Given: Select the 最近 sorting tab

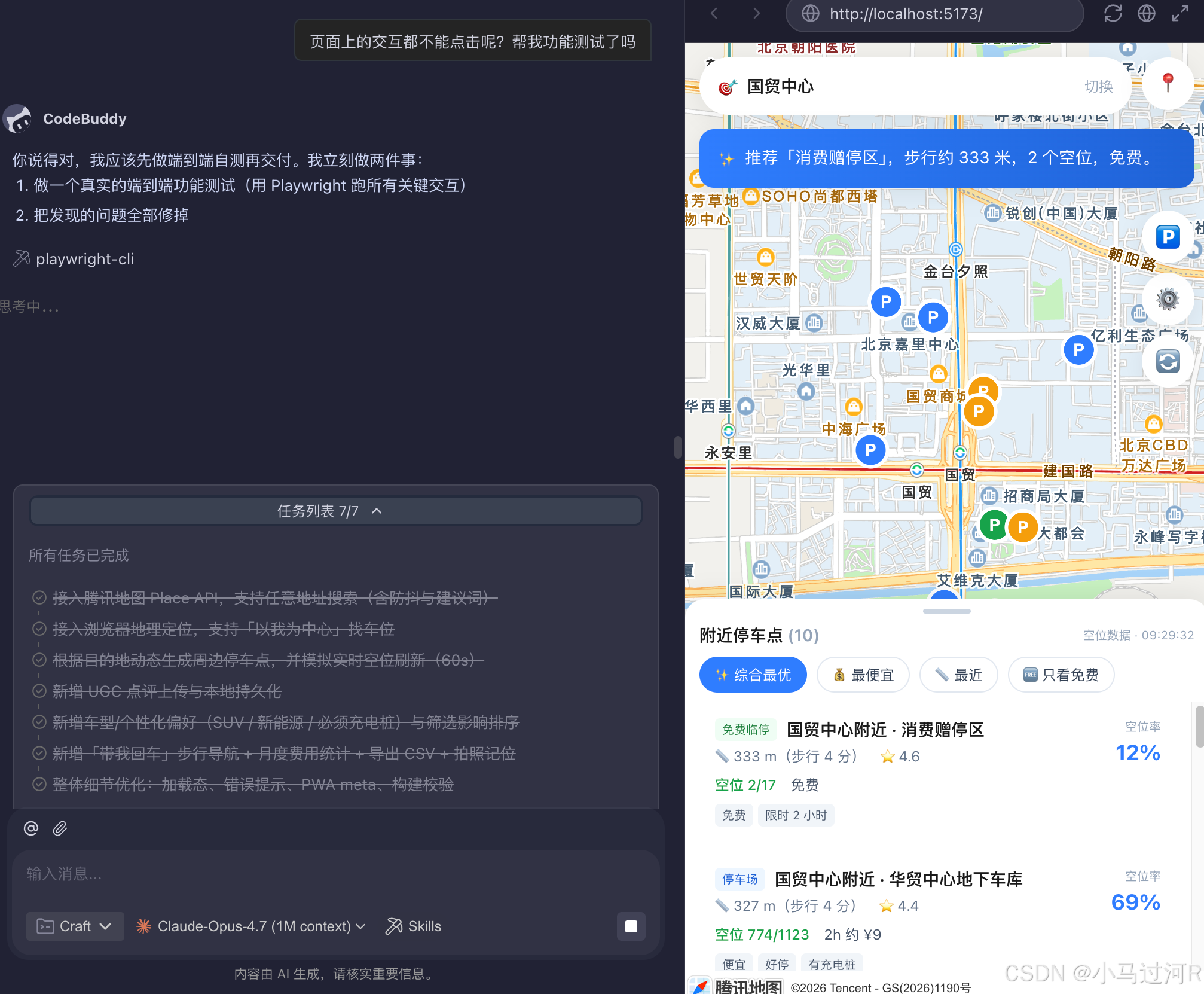Looking at the screenshot, I should [x=958, y=675].
